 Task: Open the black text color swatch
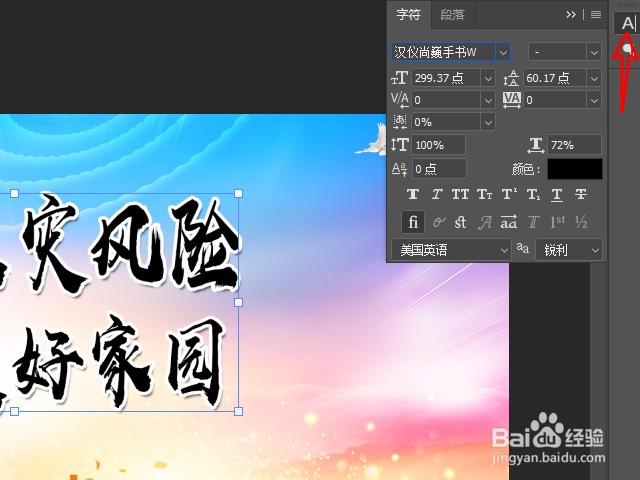(575, 169)
